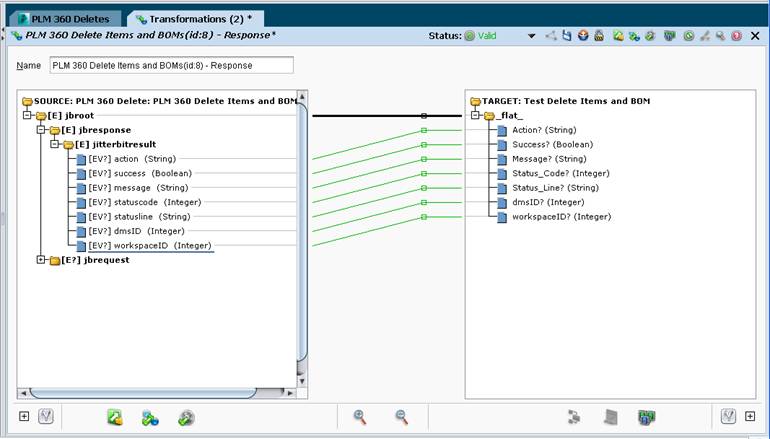The image size is (770, 439).
Task: Click the bottom-left green document icon
Action: 115,417
